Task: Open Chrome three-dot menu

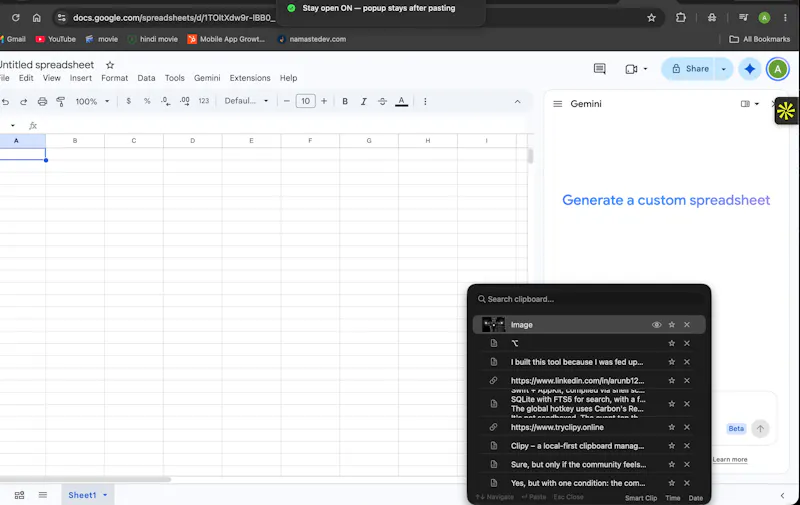Action: point(785,18)
